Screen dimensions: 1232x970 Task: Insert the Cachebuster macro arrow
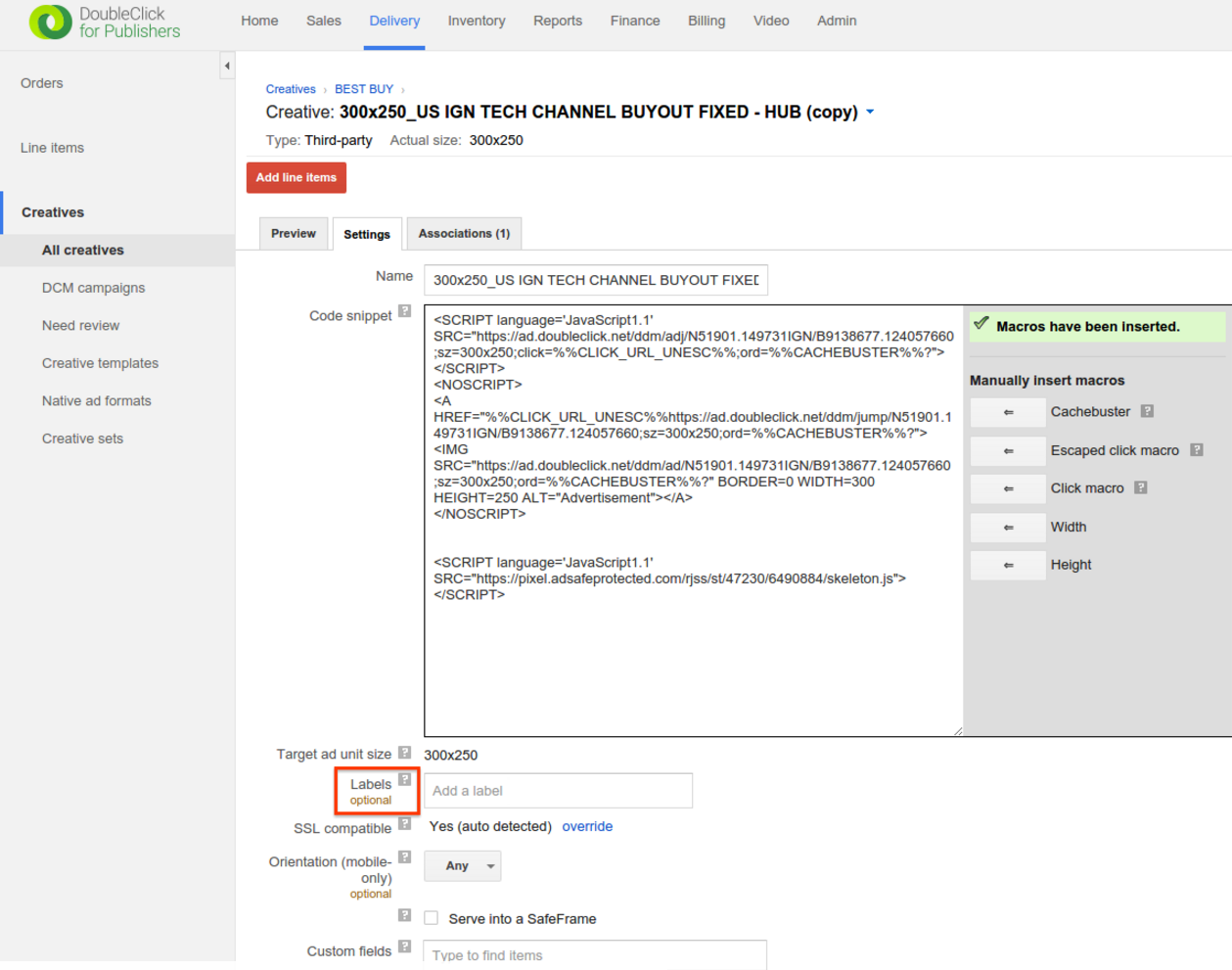point(1008,412)
